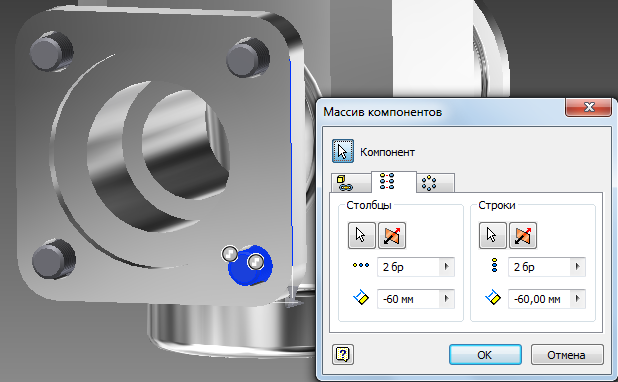Click the row spacing dimension icon
This screenshot has width=618, height=382.
[493, 297]
